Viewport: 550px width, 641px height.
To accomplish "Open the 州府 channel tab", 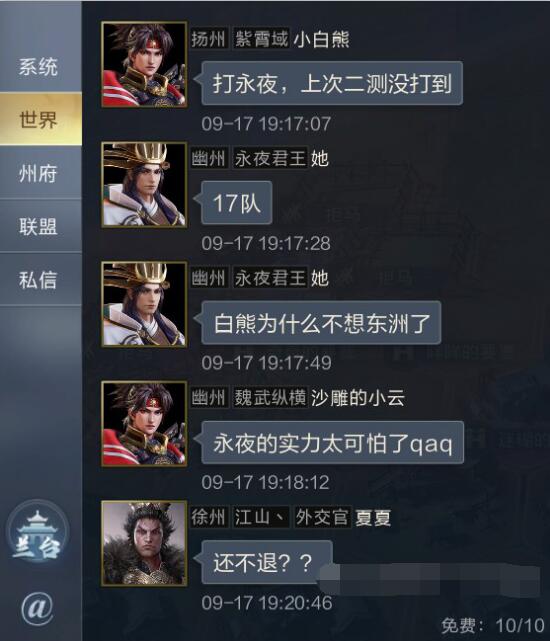I will pos(38,173).
